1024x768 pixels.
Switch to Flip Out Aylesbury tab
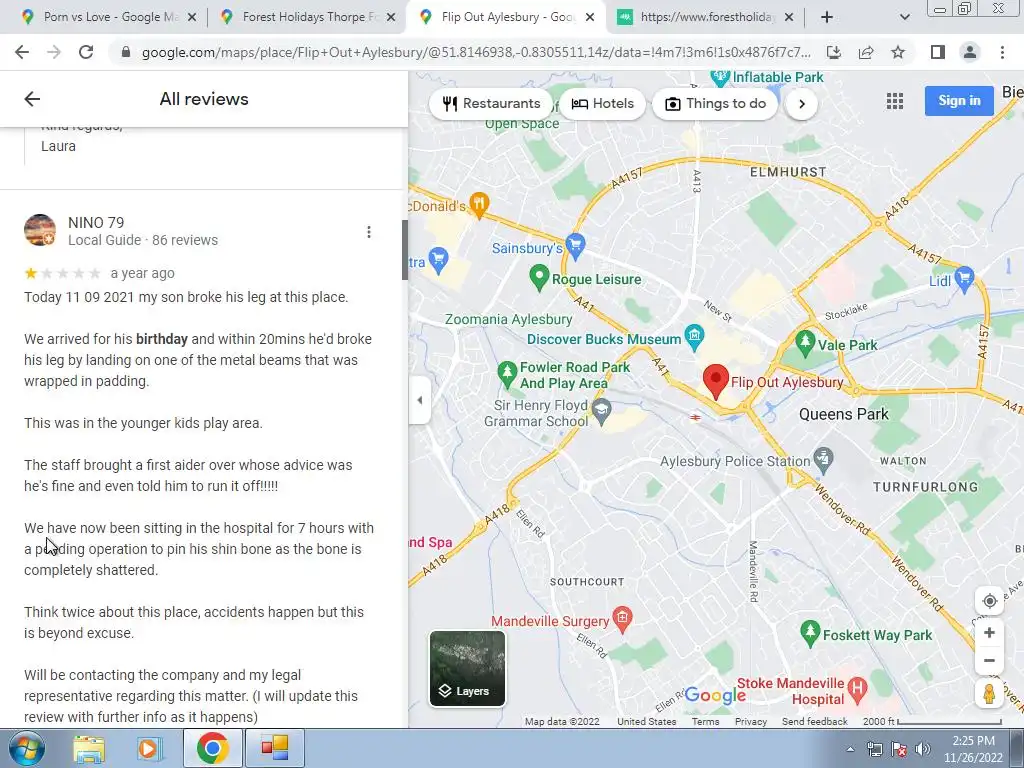506,17
